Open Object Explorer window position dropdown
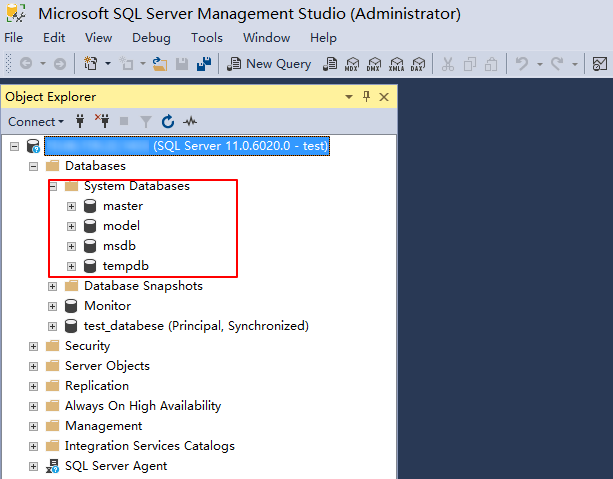Viewport: 613px width, 479px height. tap(349, 97)
